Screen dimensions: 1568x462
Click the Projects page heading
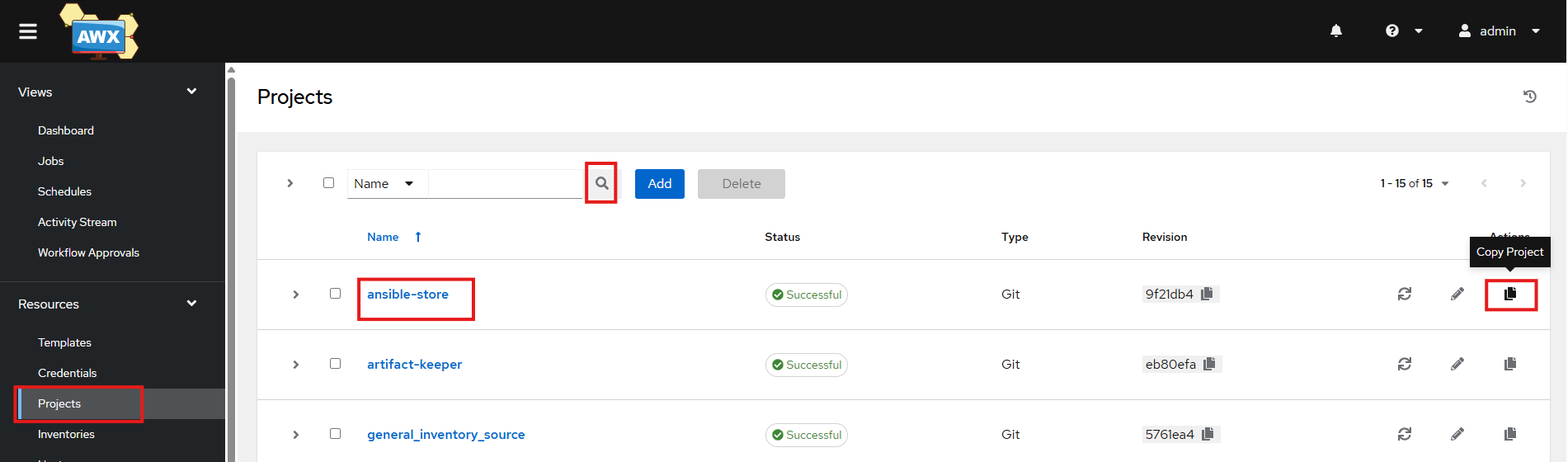(x=294, y=97)
